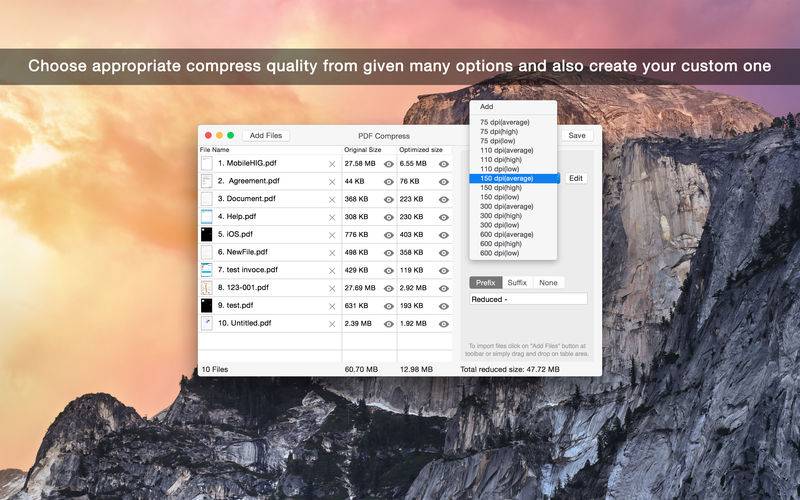Select 110 dpi(high) quality option
The height and width of the screenshot is (500, 800).
tap(513, 160)
